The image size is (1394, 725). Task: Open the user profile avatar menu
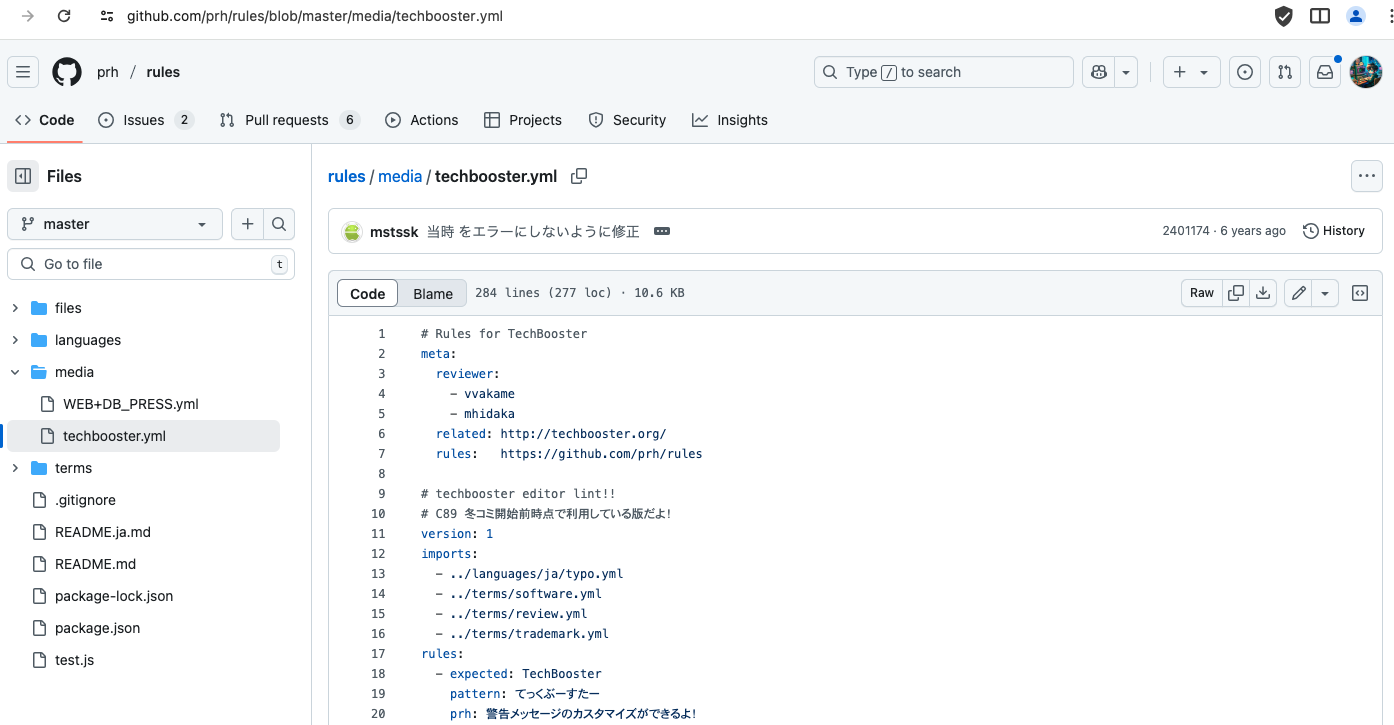pyautogui.click(x=1366, y=72)
